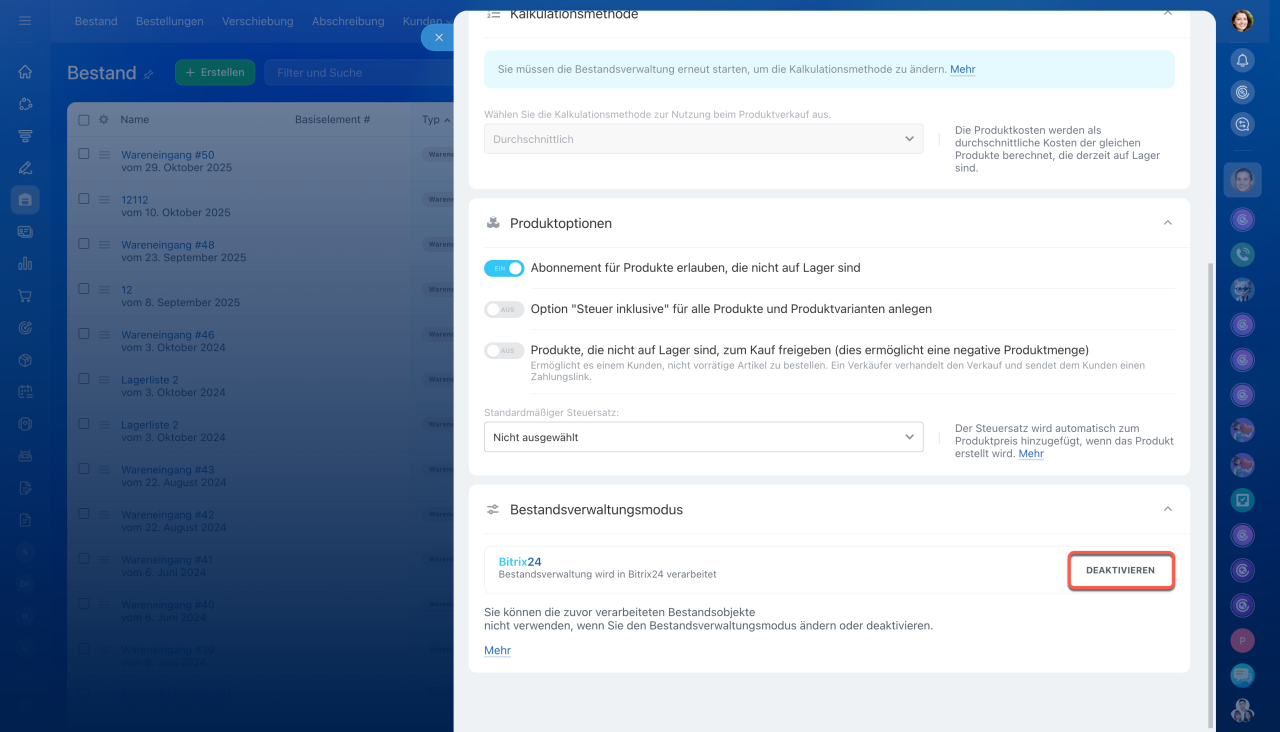
Task: Switch to the Bestellungen tab
Action: coord(170,21)
